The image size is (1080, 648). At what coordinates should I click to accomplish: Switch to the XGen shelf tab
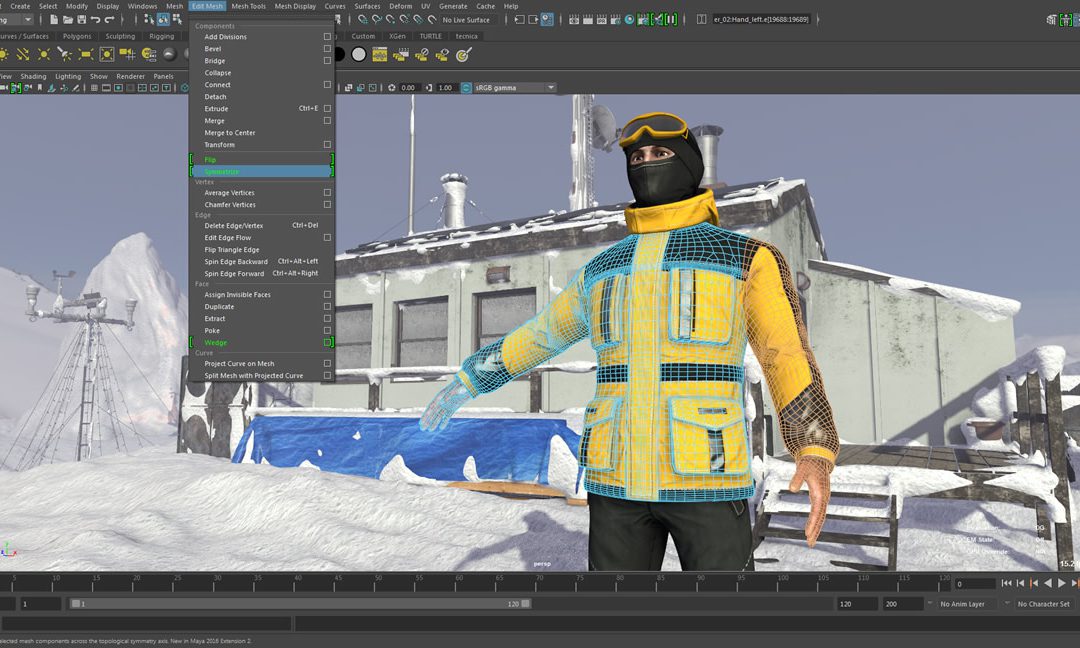click(397, 36)
